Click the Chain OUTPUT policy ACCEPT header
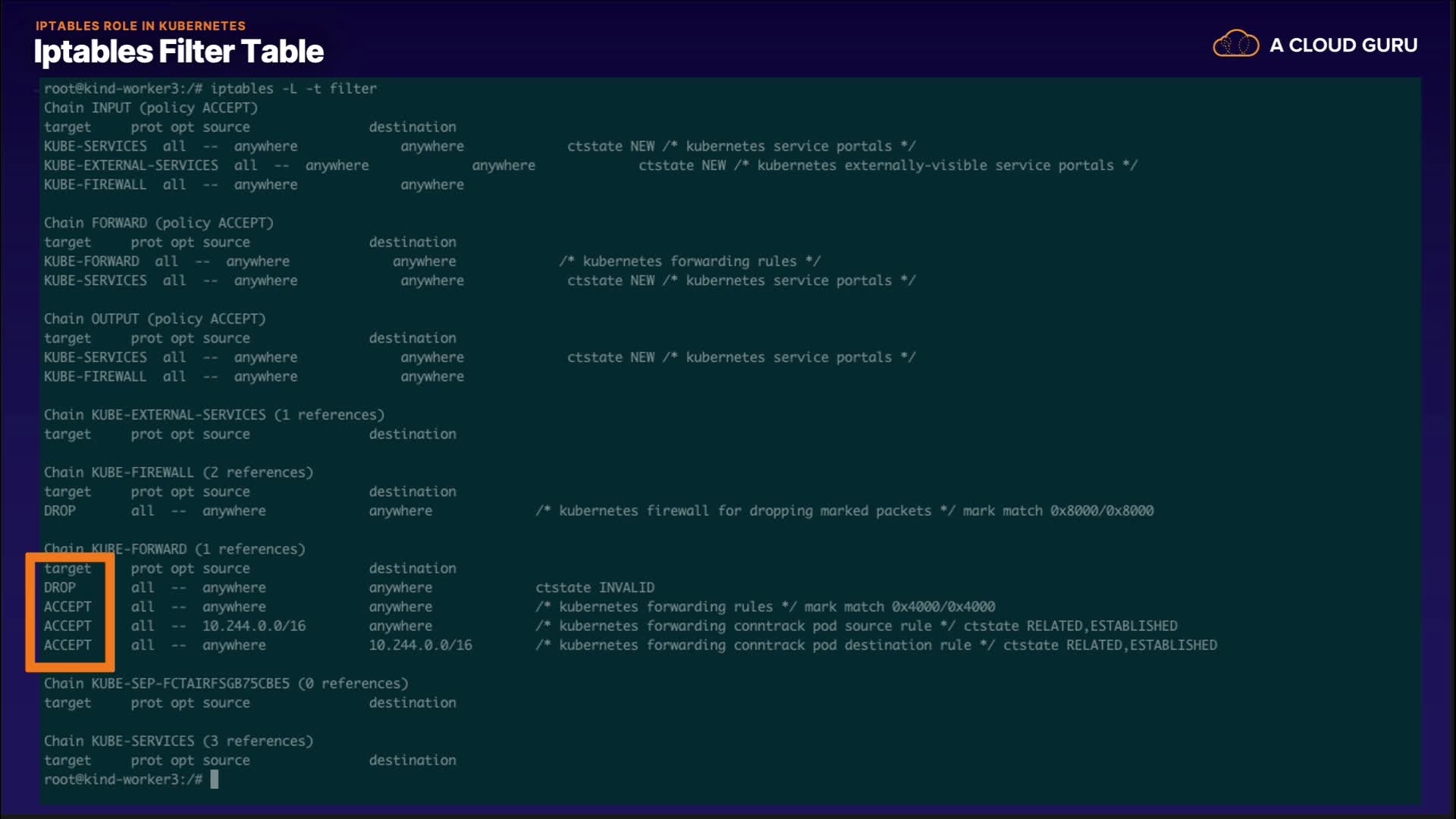The height and width of the screenshot is (819, 1456). [x=154, y=318]
